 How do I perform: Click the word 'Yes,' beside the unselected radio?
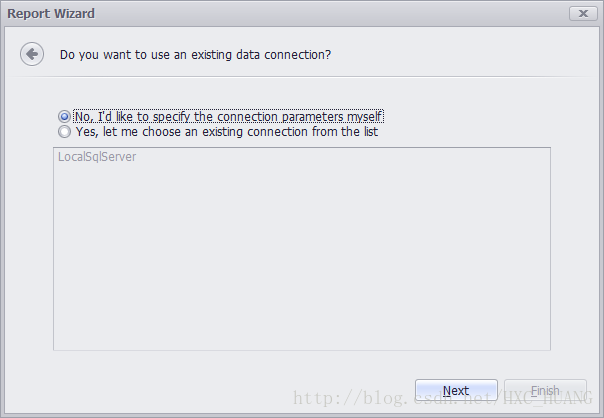[x=87, y=132]
